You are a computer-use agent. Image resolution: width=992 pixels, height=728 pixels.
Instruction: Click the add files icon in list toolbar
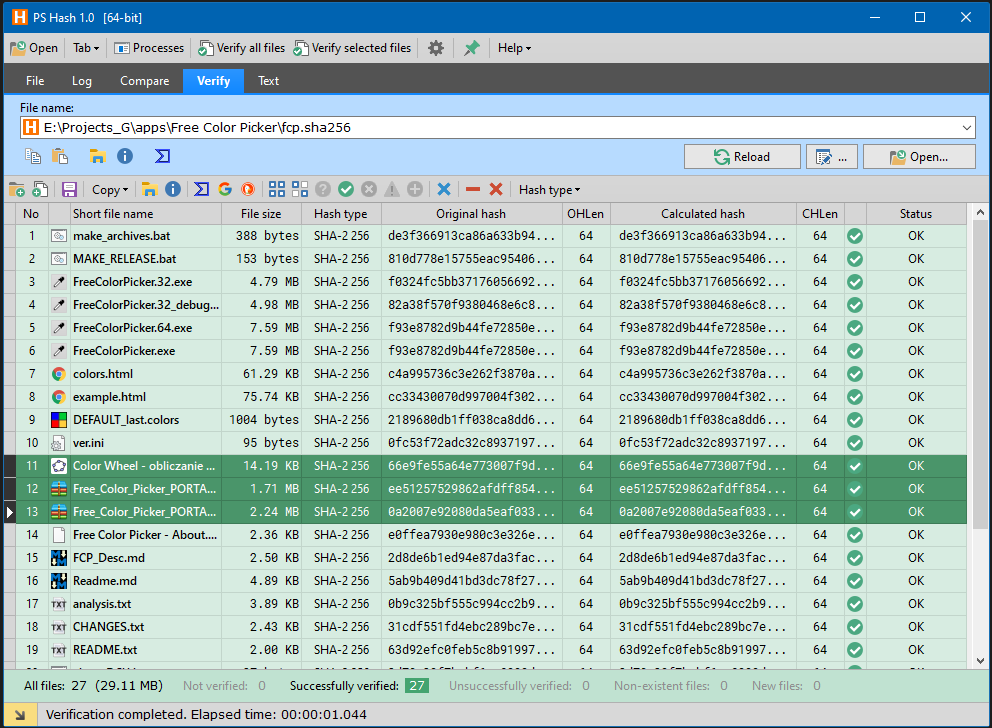(x=40, y=189)
